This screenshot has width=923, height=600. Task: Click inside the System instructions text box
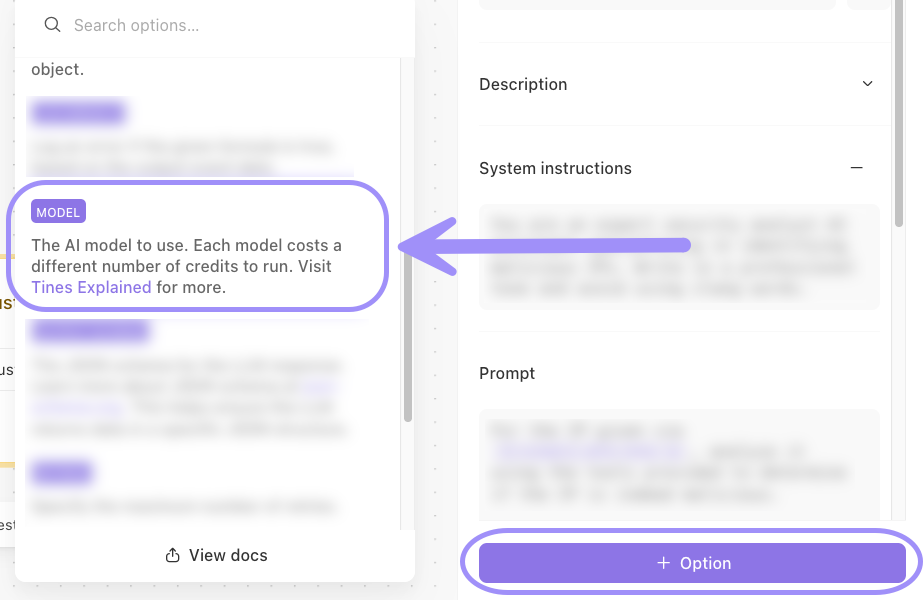(x=679, y=257)
